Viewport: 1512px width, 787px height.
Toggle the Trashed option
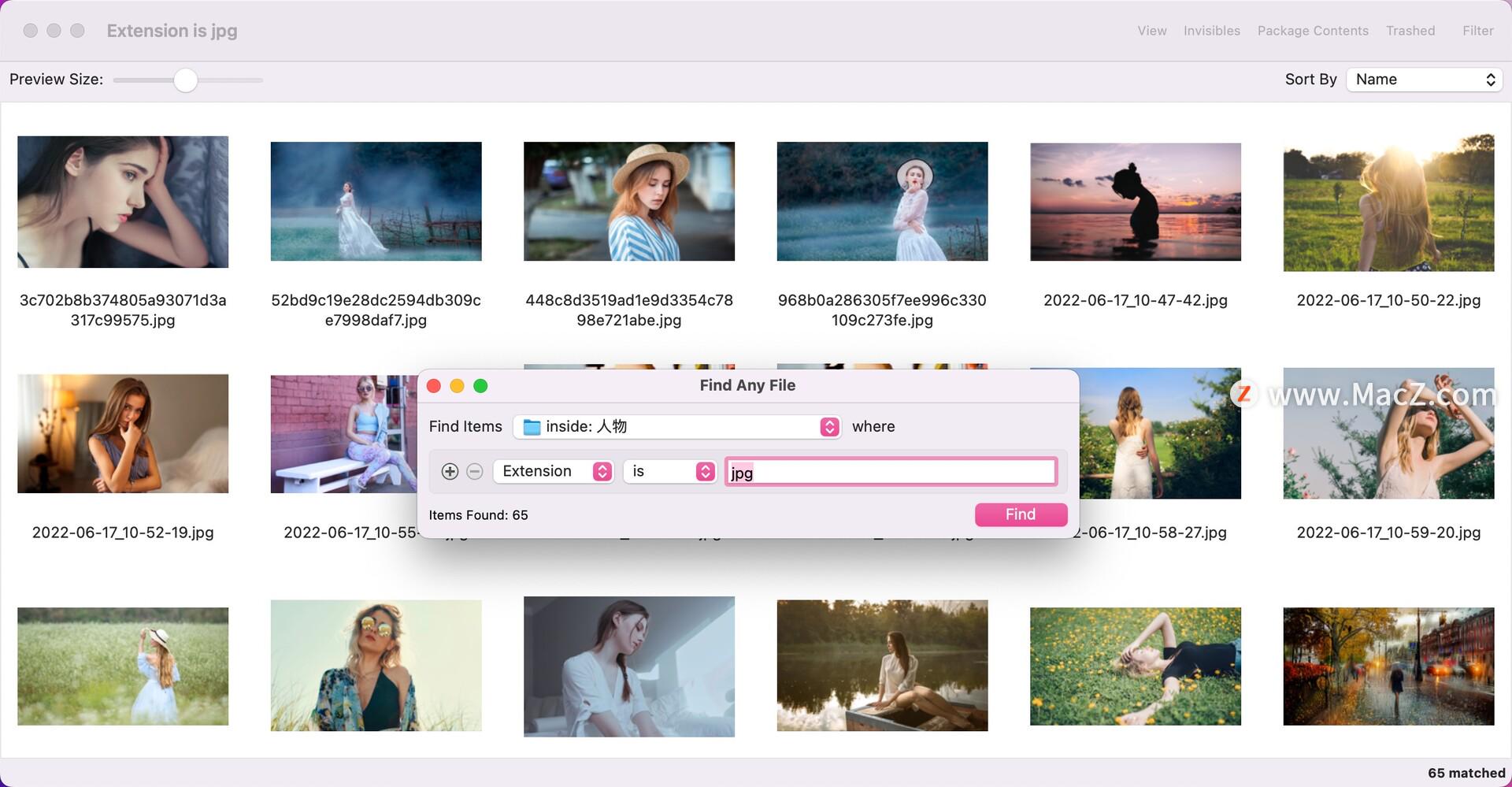(1410, 31)
